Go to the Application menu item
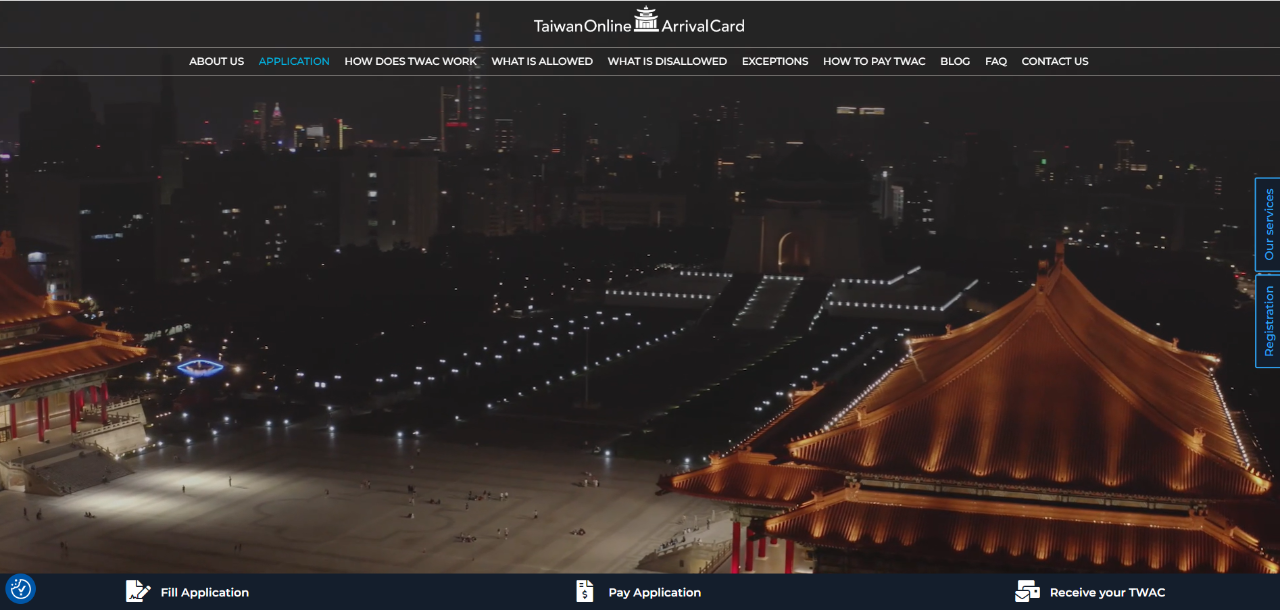Viewport: 1280px width, 610px height. pos(294,62)
